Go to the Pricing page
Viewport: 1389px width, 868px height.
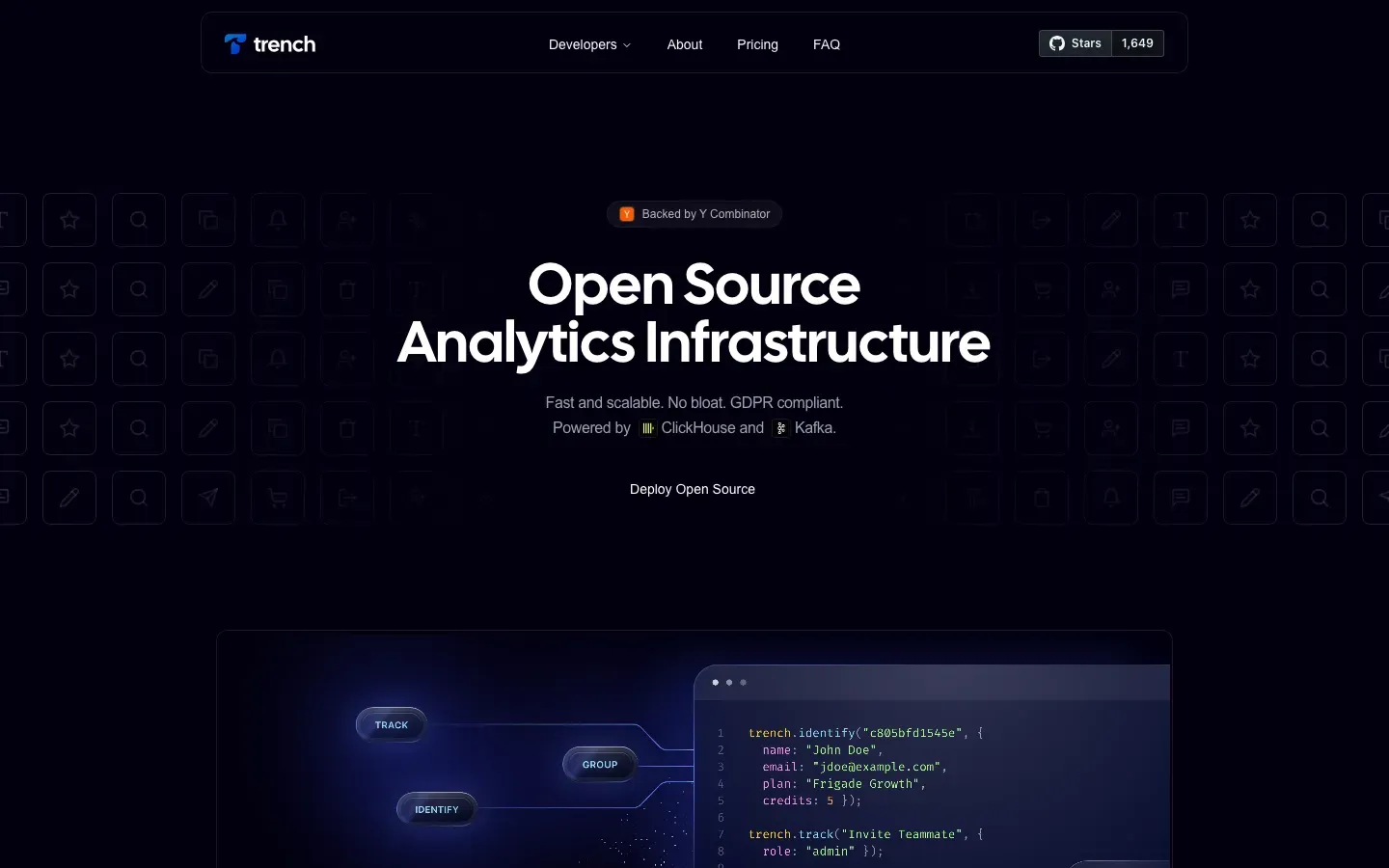[x=757, y=44]
